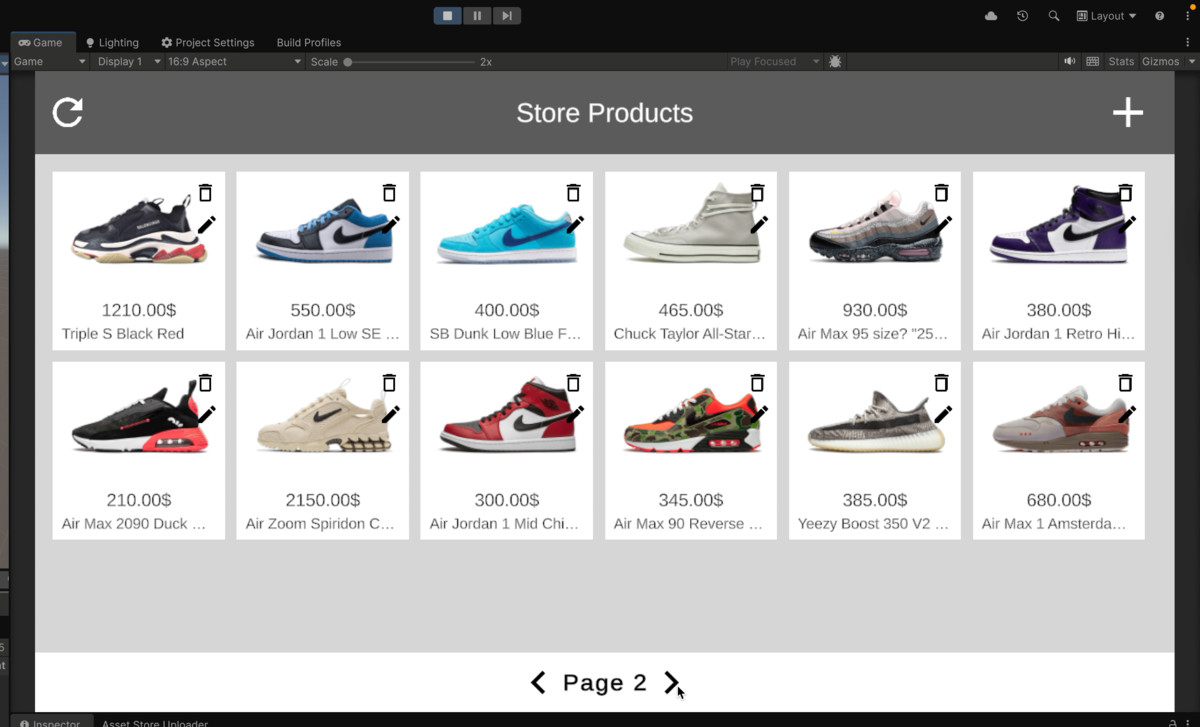The width and height of the screenshot is (1200, 727).
Task: Switch to the Build Profiles tab
Action: (309, 42)
